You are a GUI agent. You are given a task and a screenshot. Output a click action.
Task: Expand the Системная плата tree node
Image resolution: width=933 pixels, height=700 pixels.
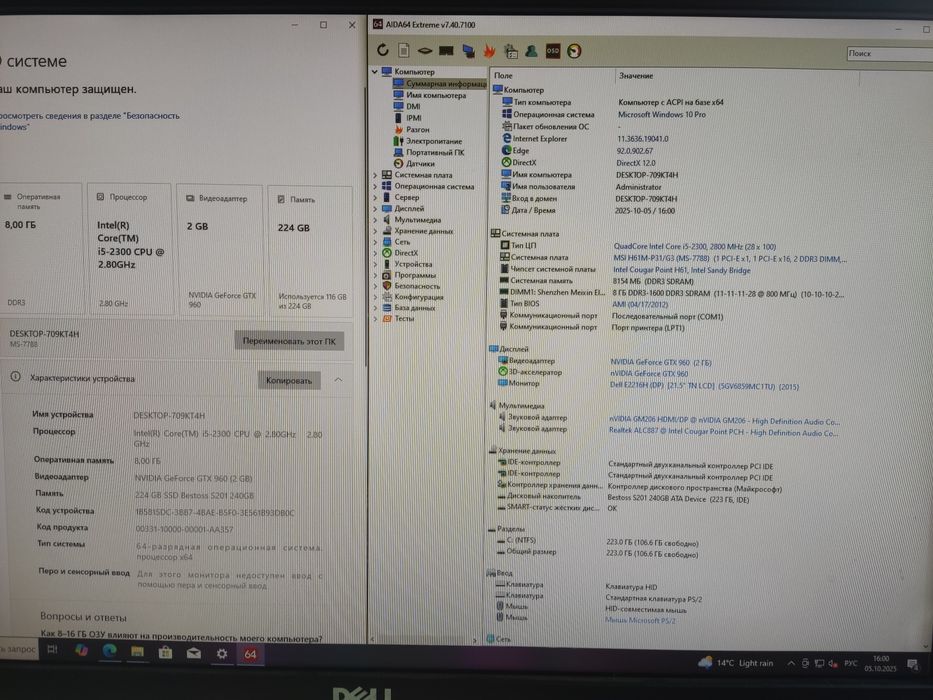point(375,175)
